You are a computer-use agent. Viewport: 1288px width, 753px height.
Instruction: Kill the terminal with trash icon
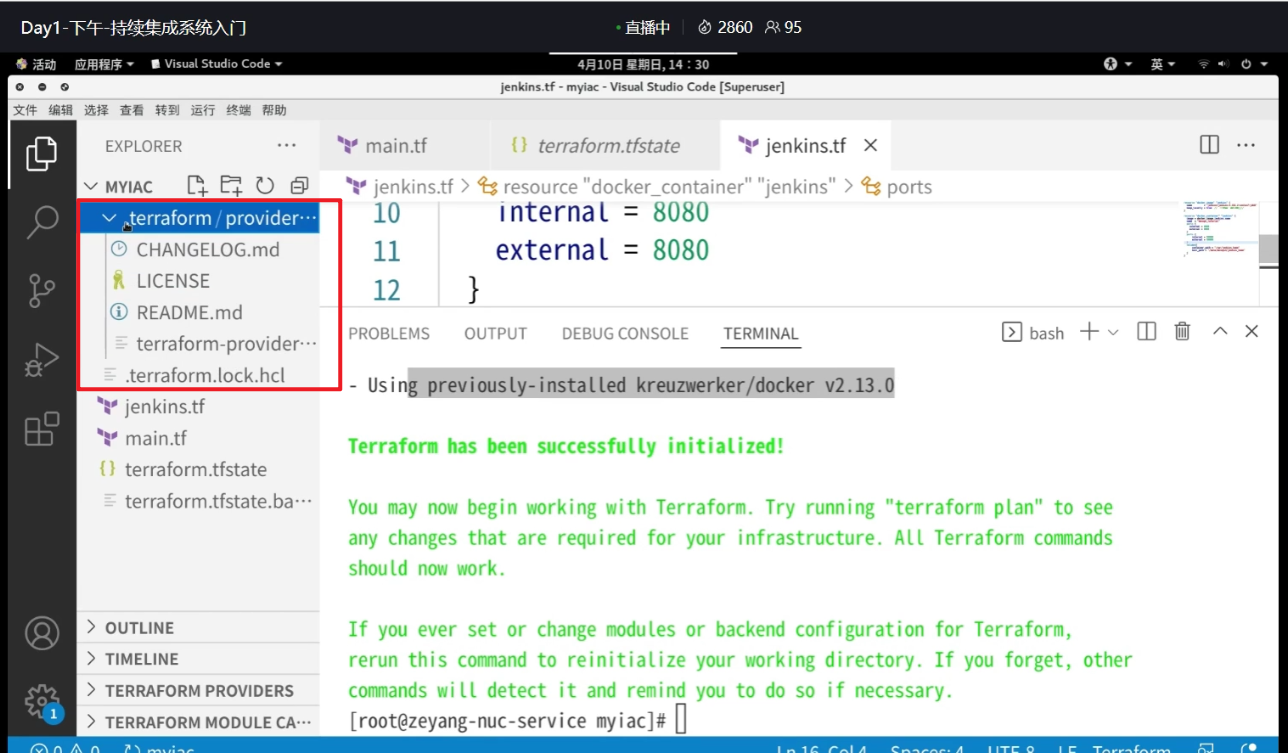coord(1182,332)
